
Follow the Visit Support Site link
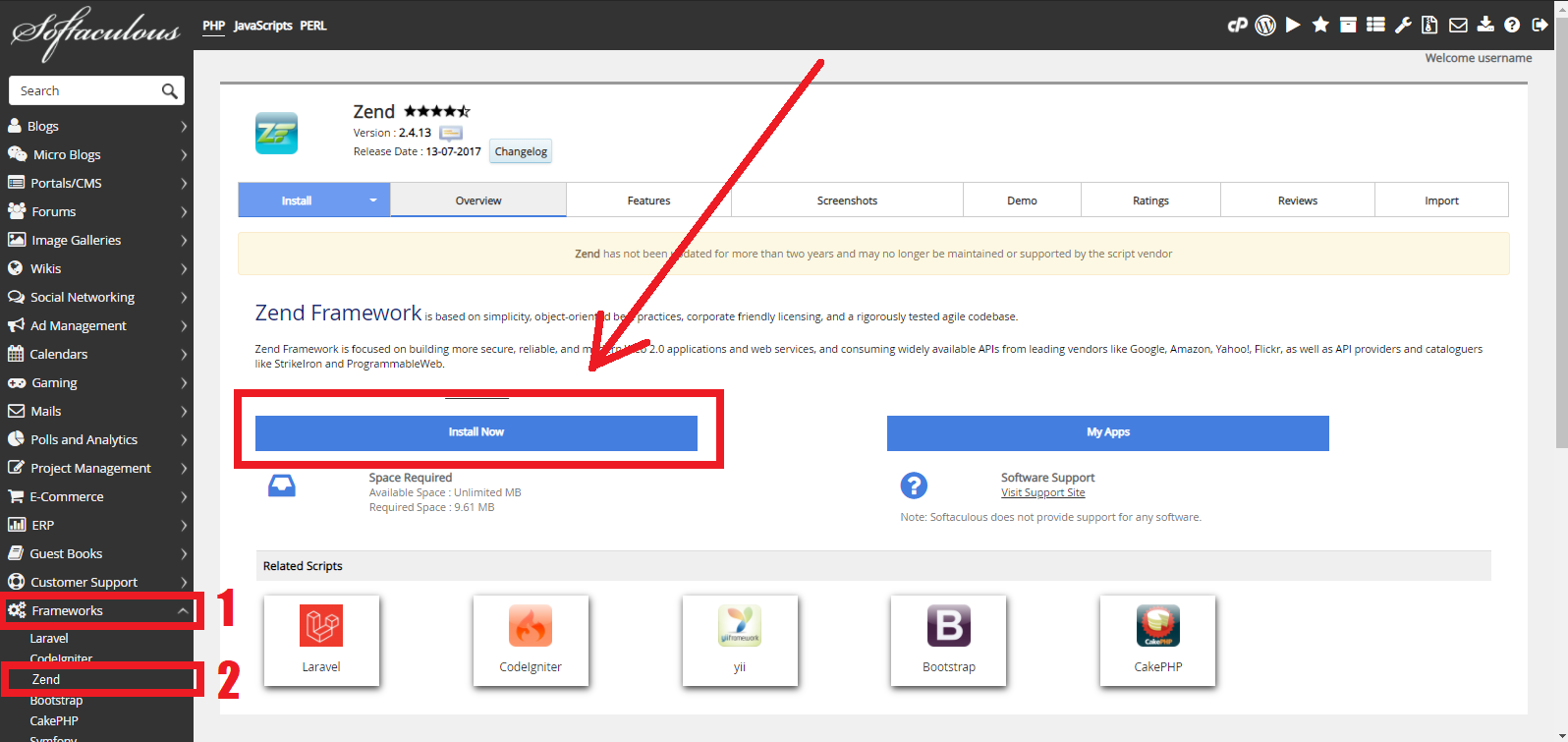point(1042,492)
